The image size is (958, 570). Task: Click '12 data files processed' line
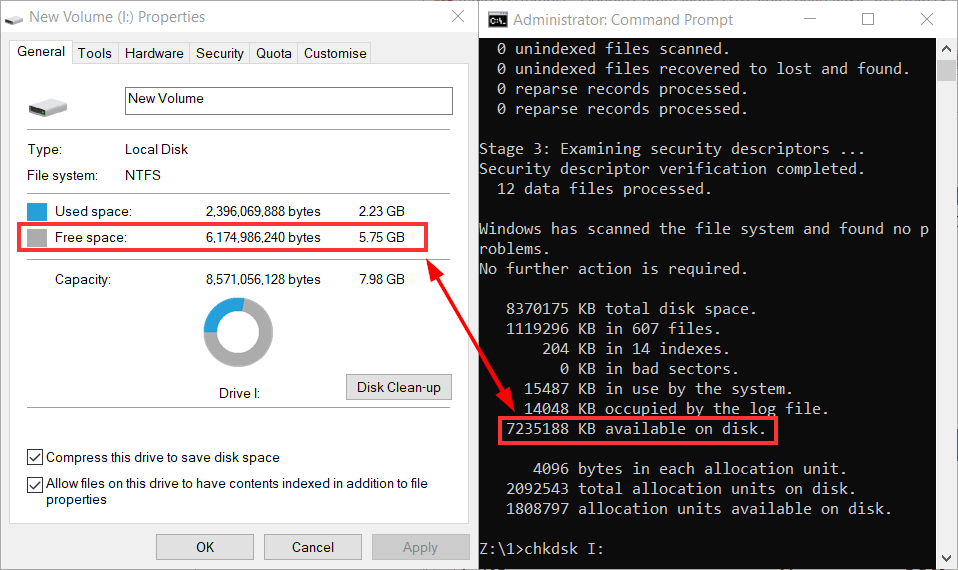[x=604, y=189]
